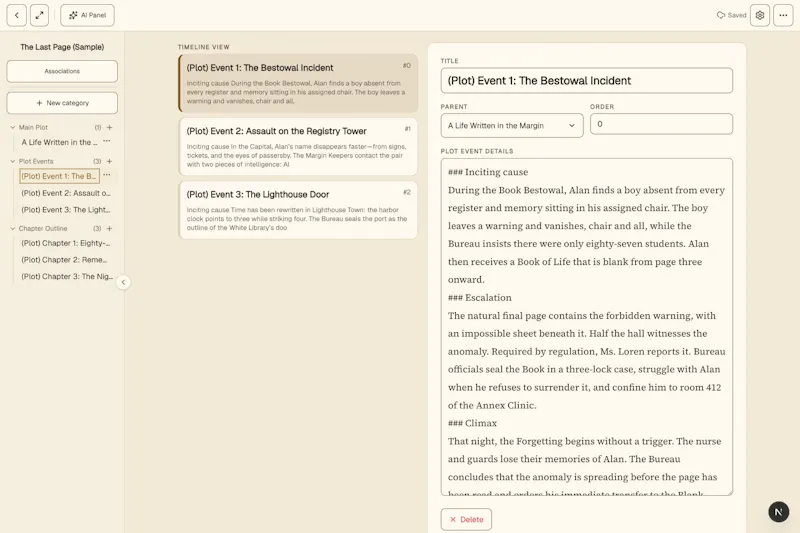Click the #2 order label on Event 3 card
Screen dimensions: 800x533
pyautogui.click(x=407, y=192)
